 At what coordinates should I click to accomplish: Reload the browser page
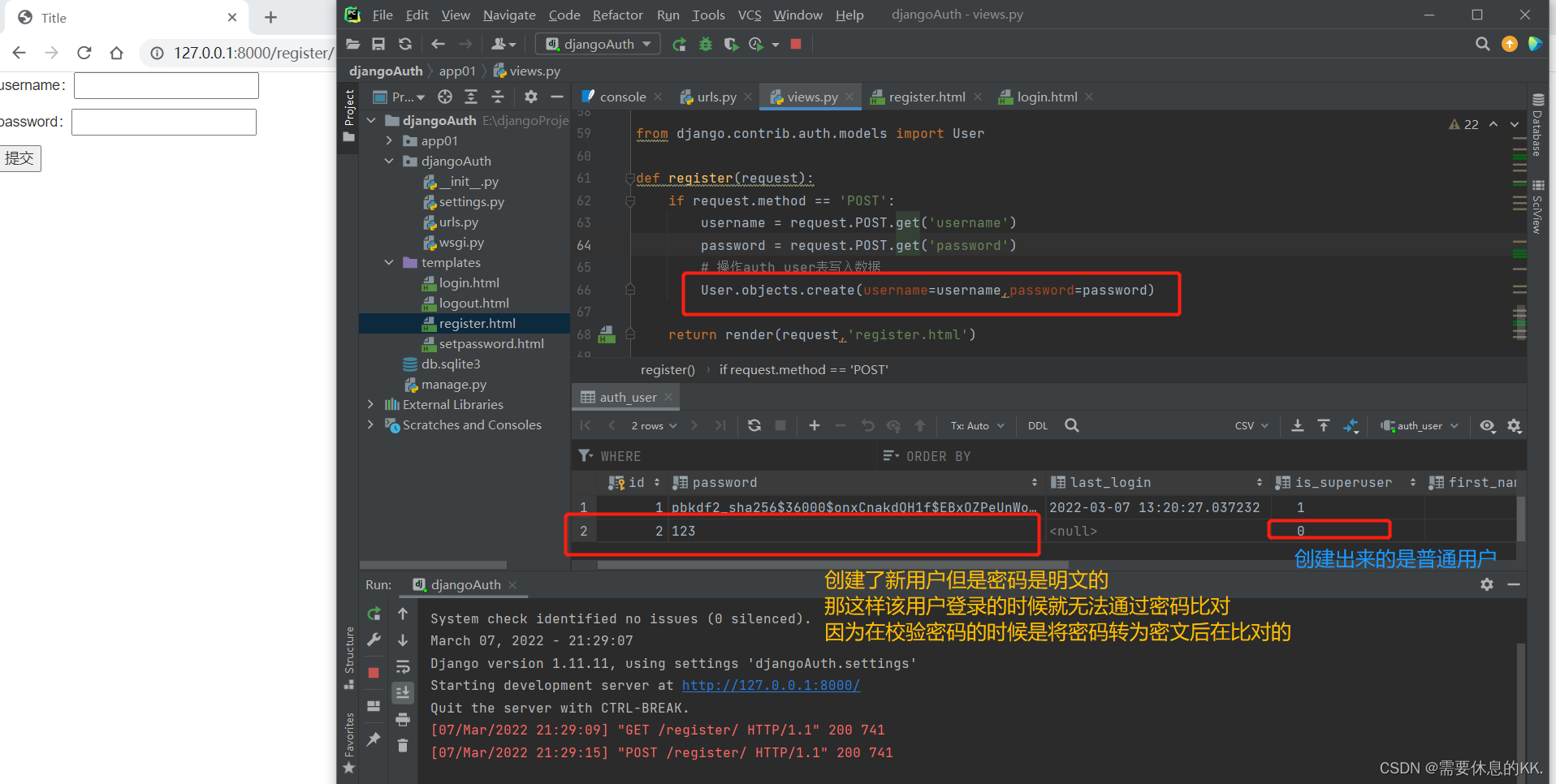coord(84,53)
